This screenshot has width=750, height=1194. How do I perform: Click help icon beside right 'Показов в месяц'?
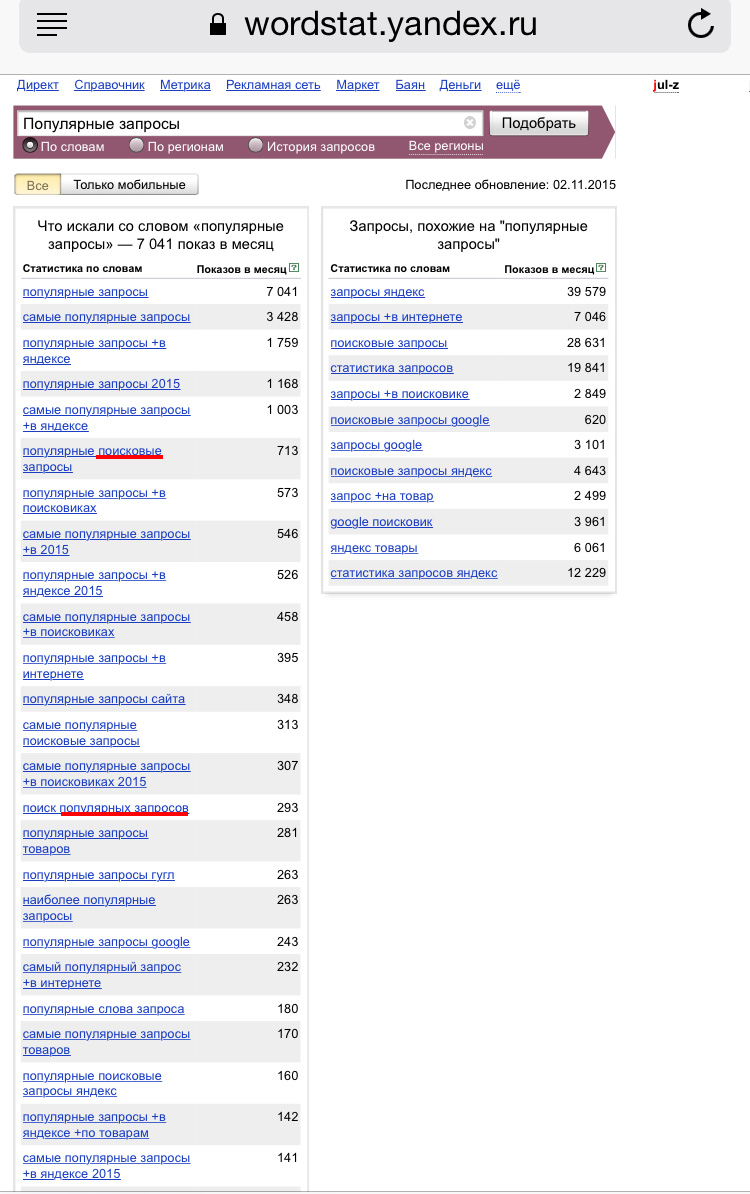point(601,268)
